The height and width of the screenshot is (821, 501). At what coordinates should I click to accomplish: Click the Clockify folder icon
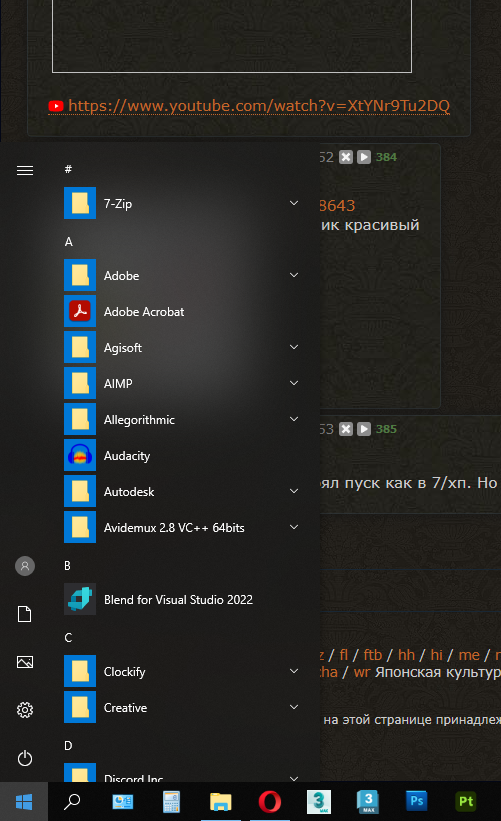pos(80,671)
